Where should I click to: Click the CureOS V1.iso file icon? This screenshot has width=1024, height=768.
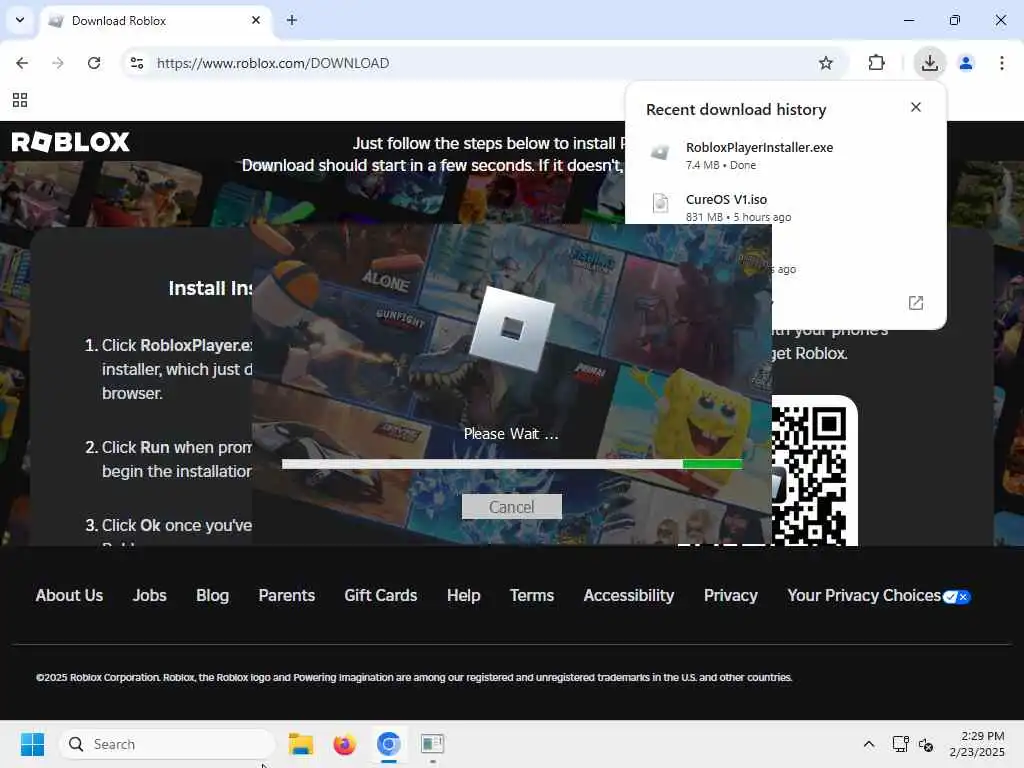(x=660, y=203)
